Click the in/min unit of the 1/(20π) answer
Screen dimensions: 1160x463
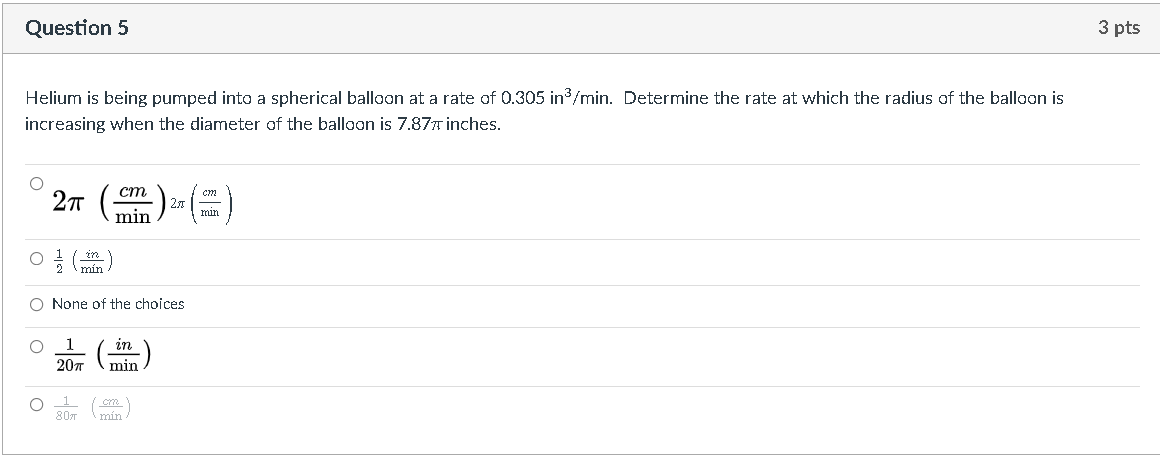click(x=124, y=355)
